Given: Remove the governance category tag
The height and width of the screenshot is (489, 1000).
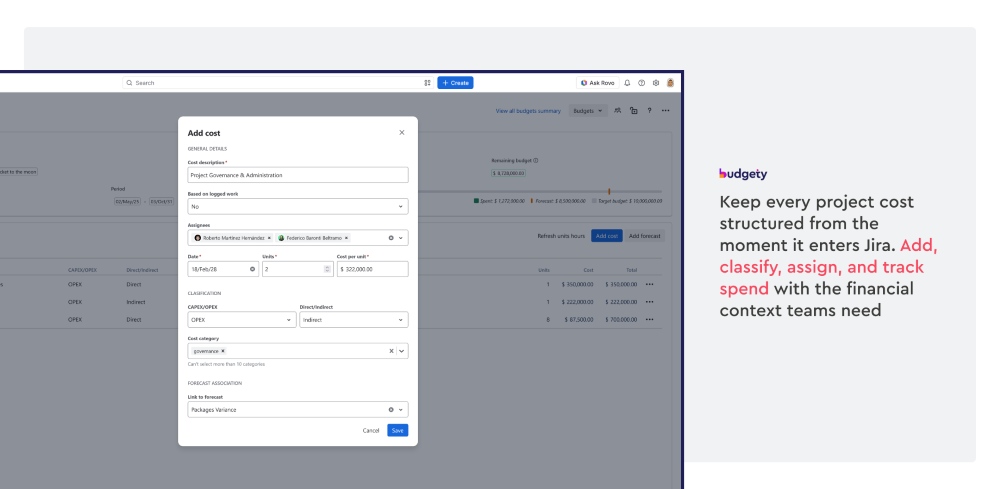Looking at the screenshot, I should pyautogui.click(x=223, y=351).
